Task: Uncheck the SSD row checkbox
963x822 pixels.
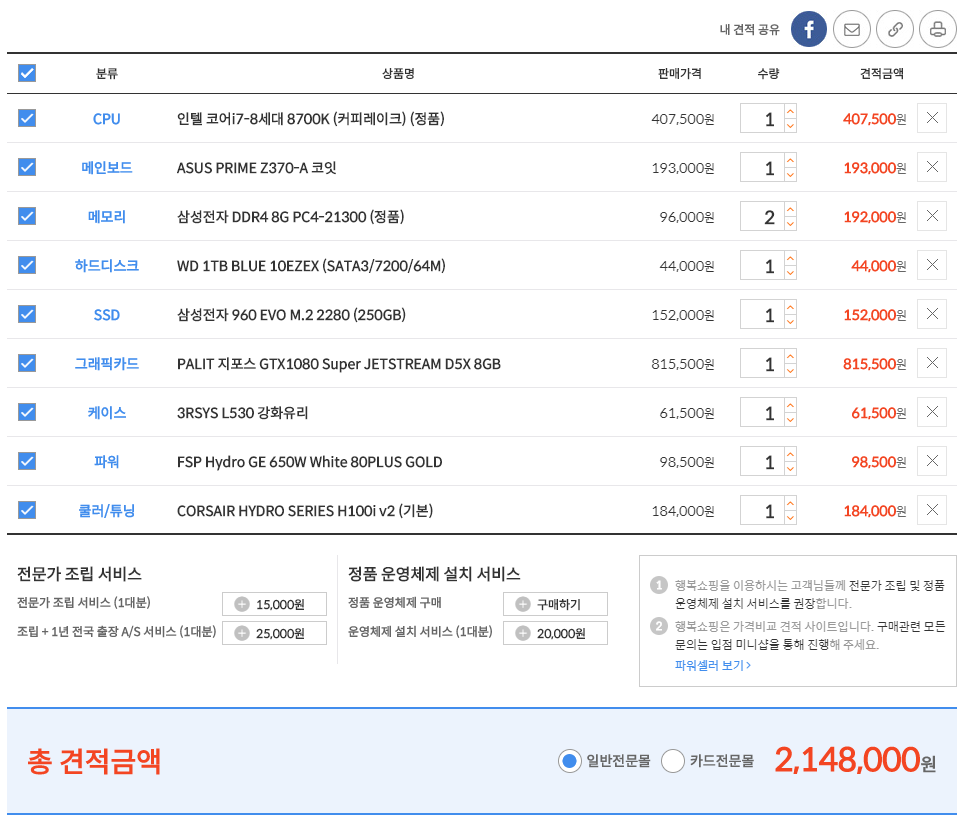Action: [x=27, y=314]
